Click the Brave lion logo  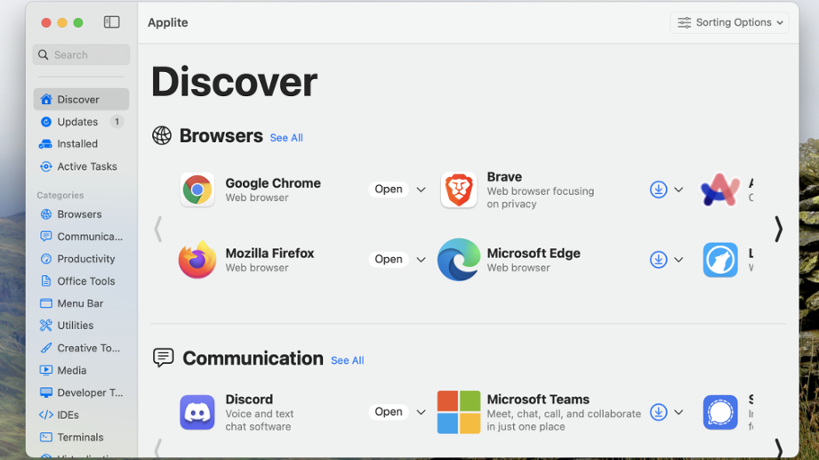[x=459, y=190]
